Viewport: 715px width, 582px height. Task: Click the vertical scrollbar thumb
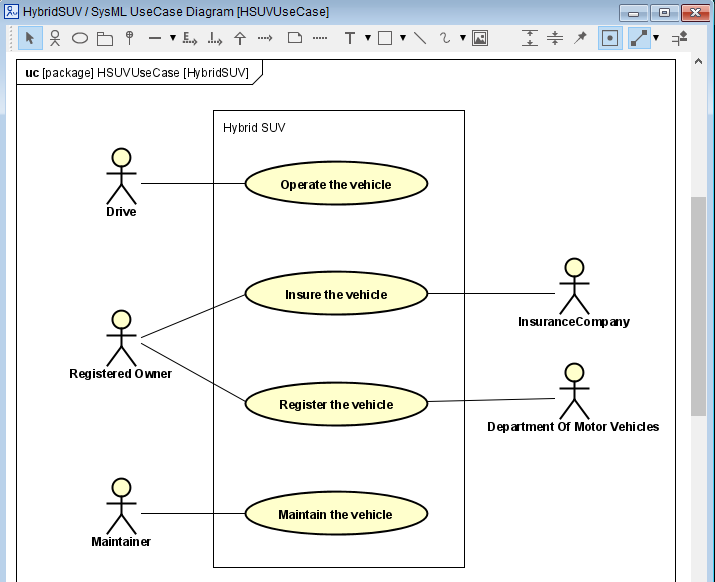point(698,306)
